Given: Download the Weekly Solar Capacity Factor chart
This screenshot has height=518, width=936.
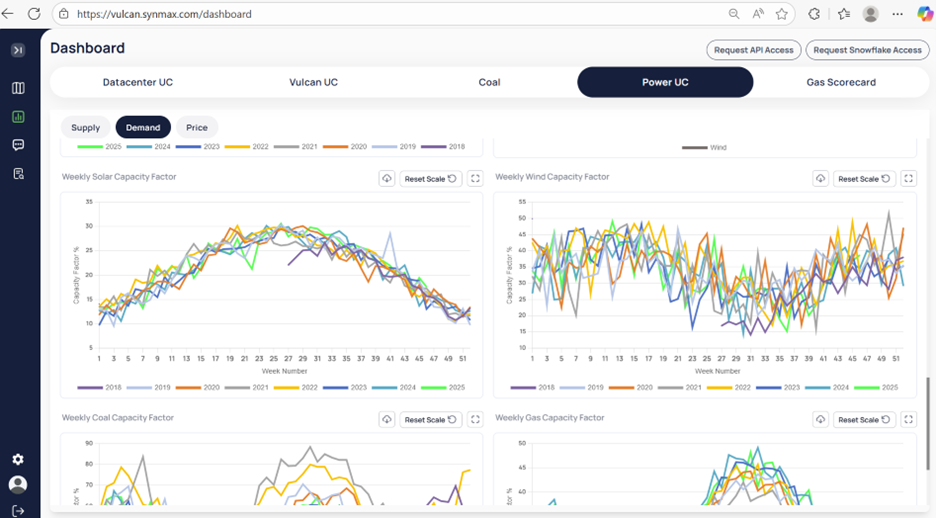Looking at the screenshot, I should (x=387, y=179).
